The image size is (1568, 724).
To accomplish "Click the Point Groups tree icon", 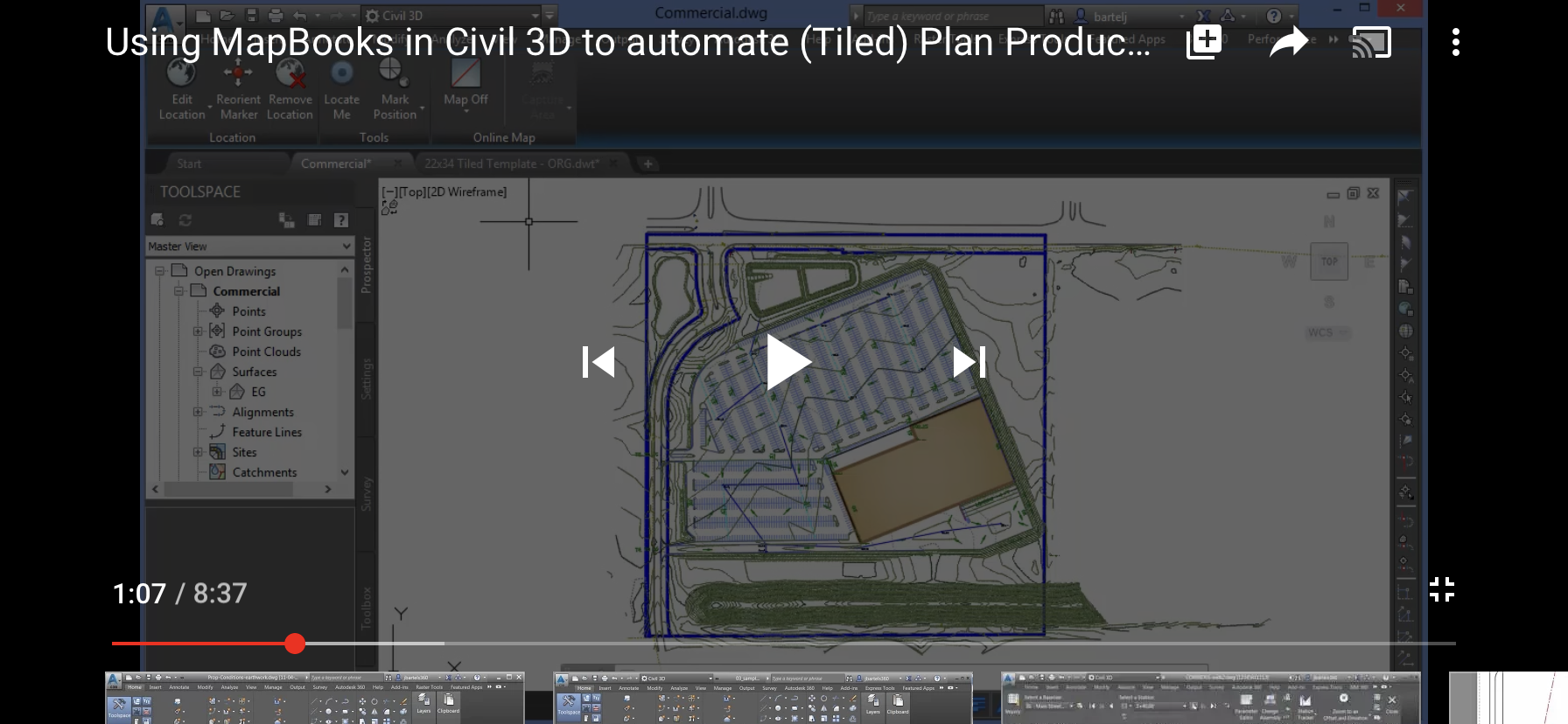I will (x=218, y=331).
